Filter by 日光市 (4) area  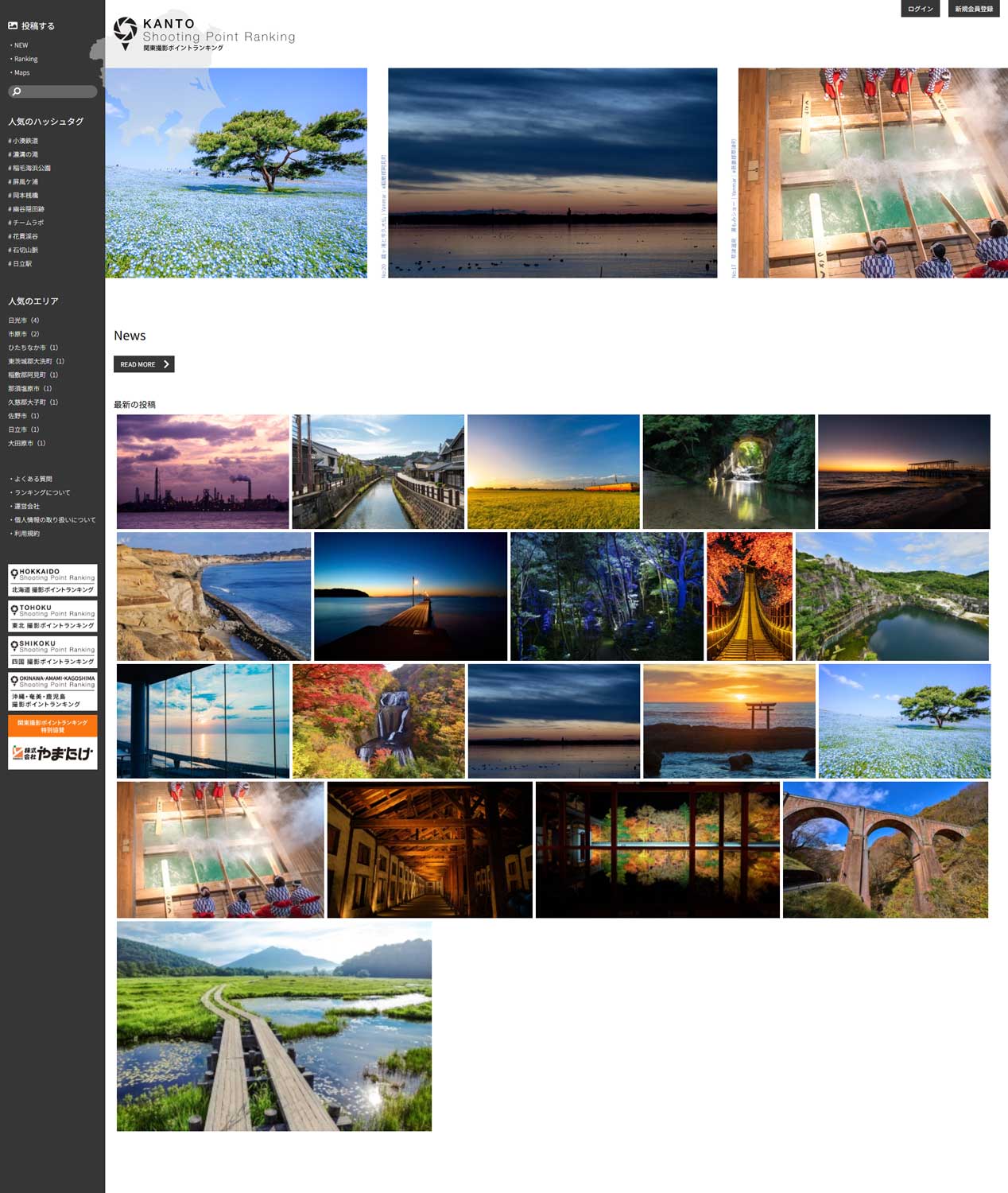click(23, 321)
